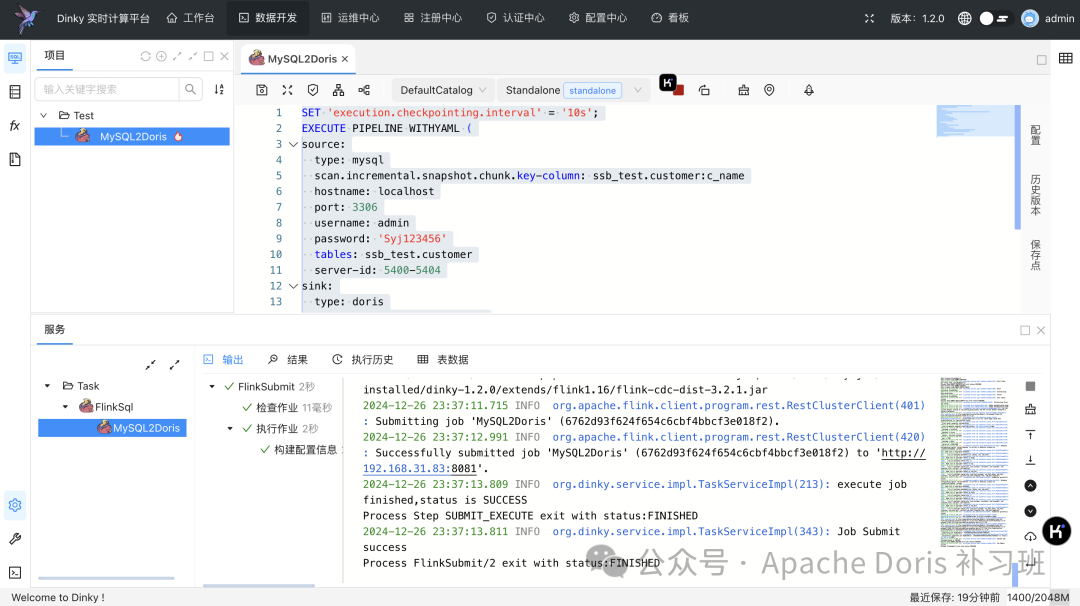Image resolution: width=1080 pixels, height=606 pixels.
Task: Select MySQL2Doris in project tree
Action: click(x=132, y=136)
